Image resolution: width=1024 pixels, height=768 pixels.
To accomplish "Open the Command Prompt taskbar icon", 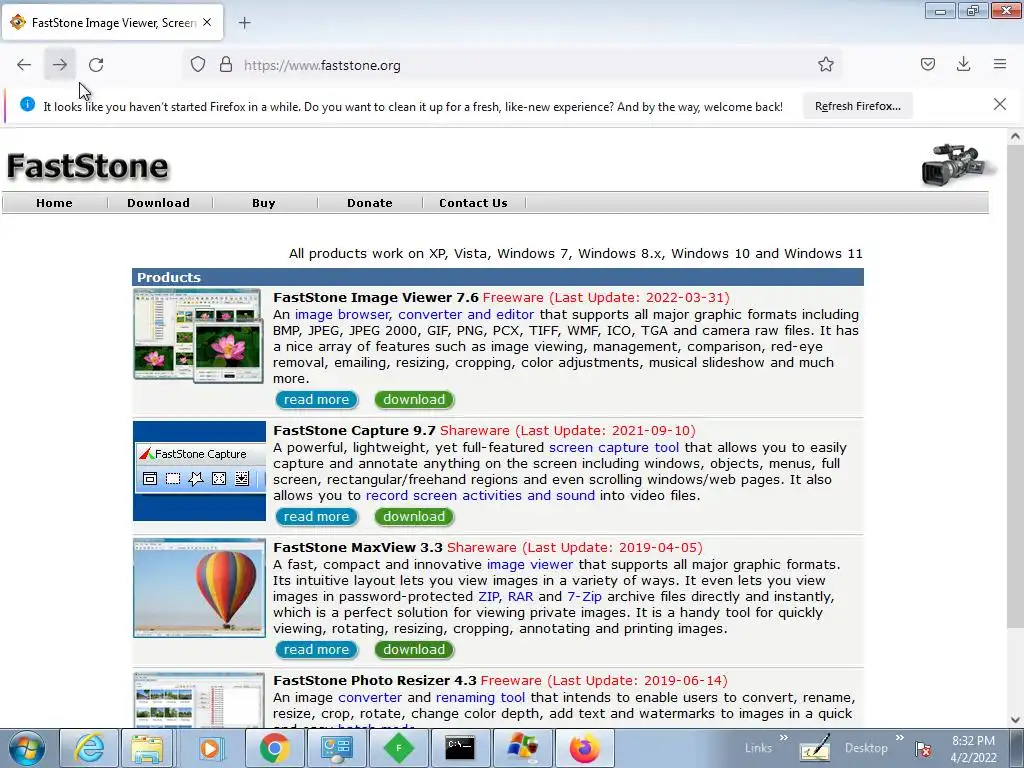I will (x=460, y=748).
